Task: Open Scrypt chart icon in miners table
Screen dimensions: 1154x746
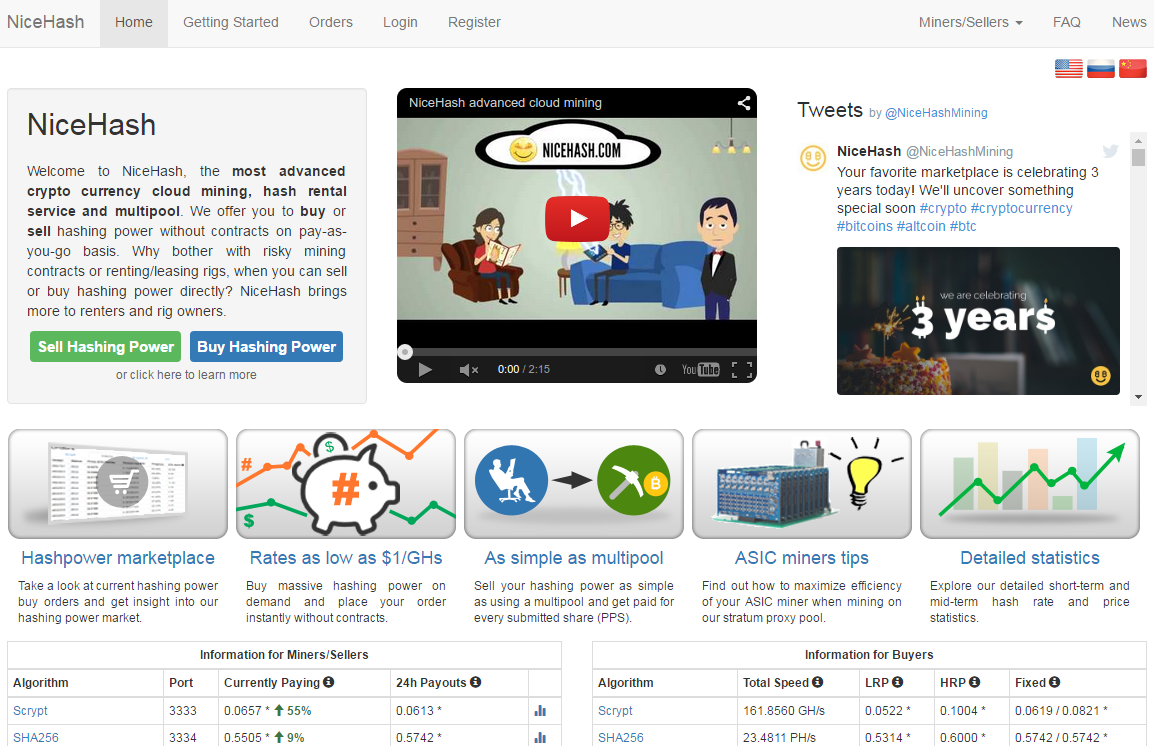Action: pos(540,711)
